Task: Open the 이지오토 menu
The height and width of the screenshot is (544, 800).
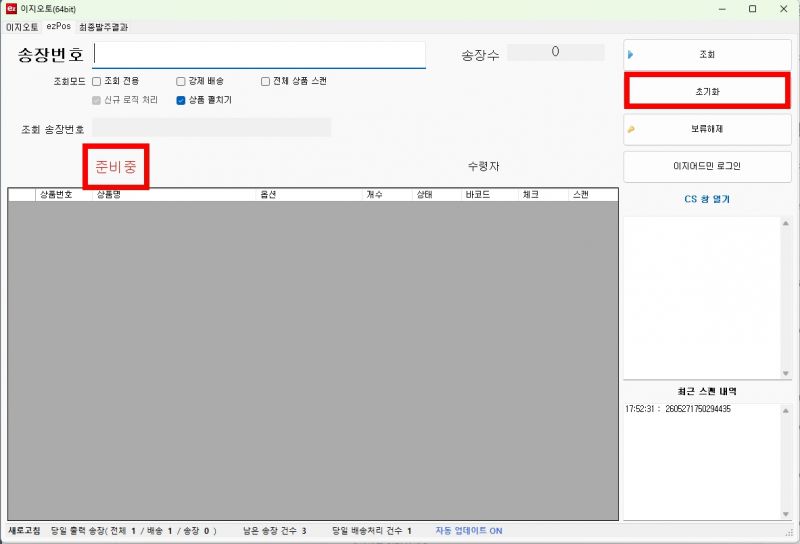Action: pos(22,27)
